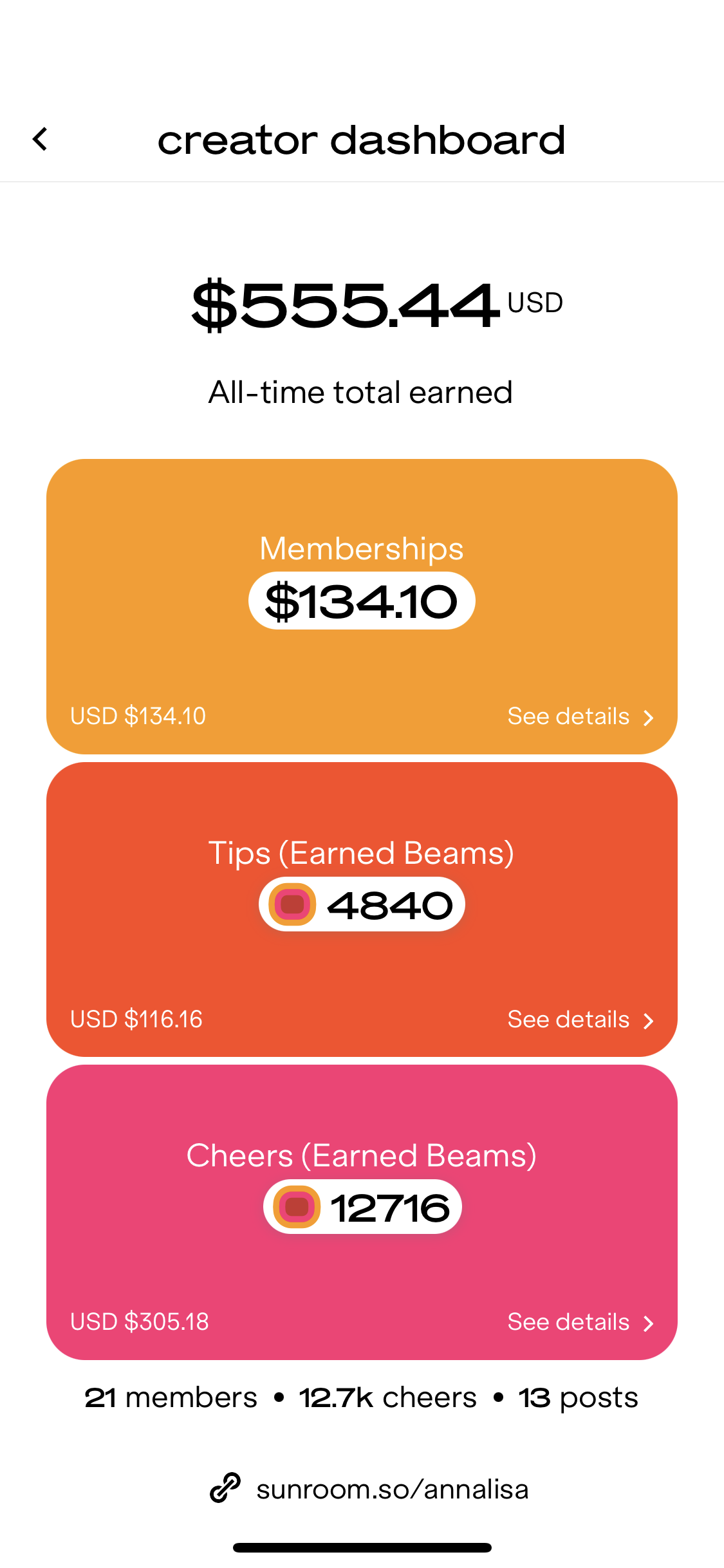The image size is (724, 1568).
Task: Open the sunroom.so/annalisa profile link
Action: tap(393, 1489)
